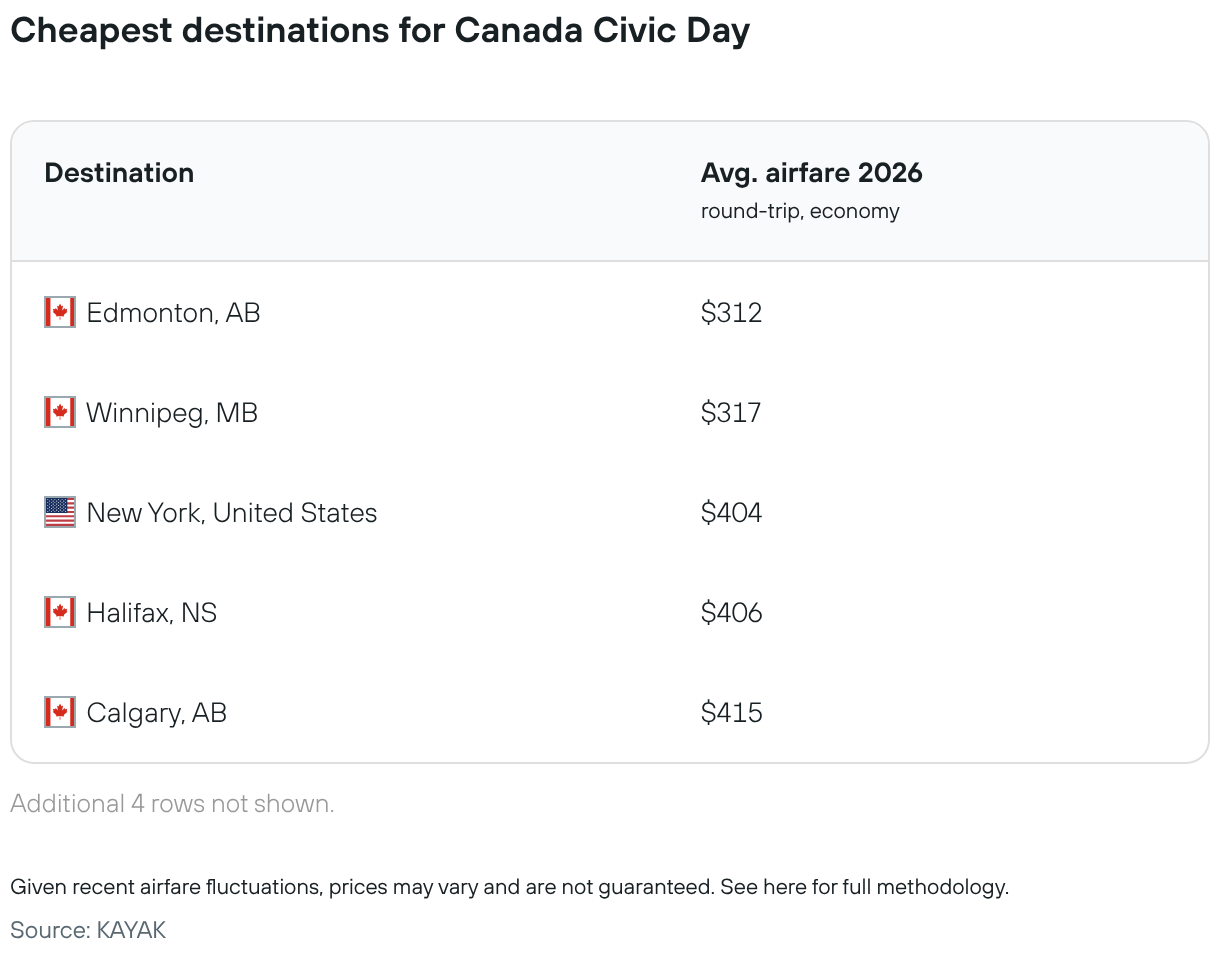
Task: Click the $404 airfare value
Action: (x=731, y=513)
